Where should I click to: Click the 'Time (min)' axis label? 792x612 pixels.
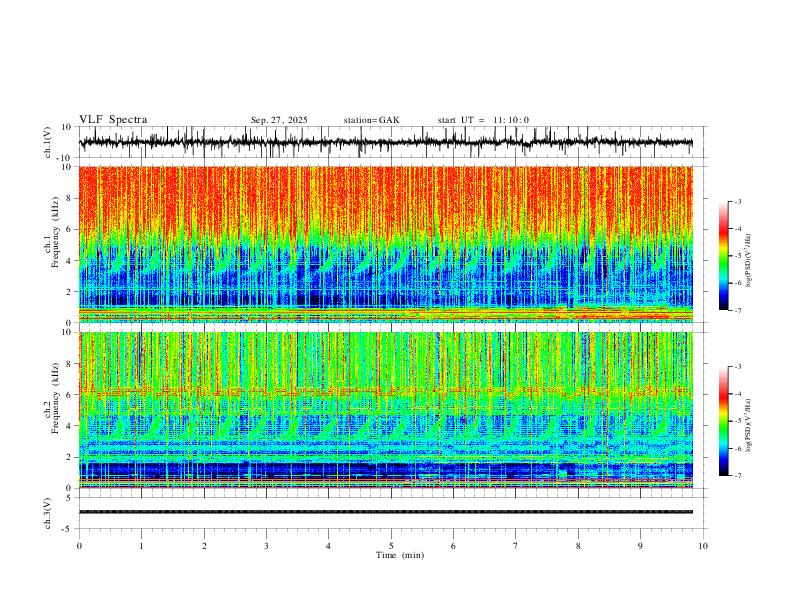400,555
